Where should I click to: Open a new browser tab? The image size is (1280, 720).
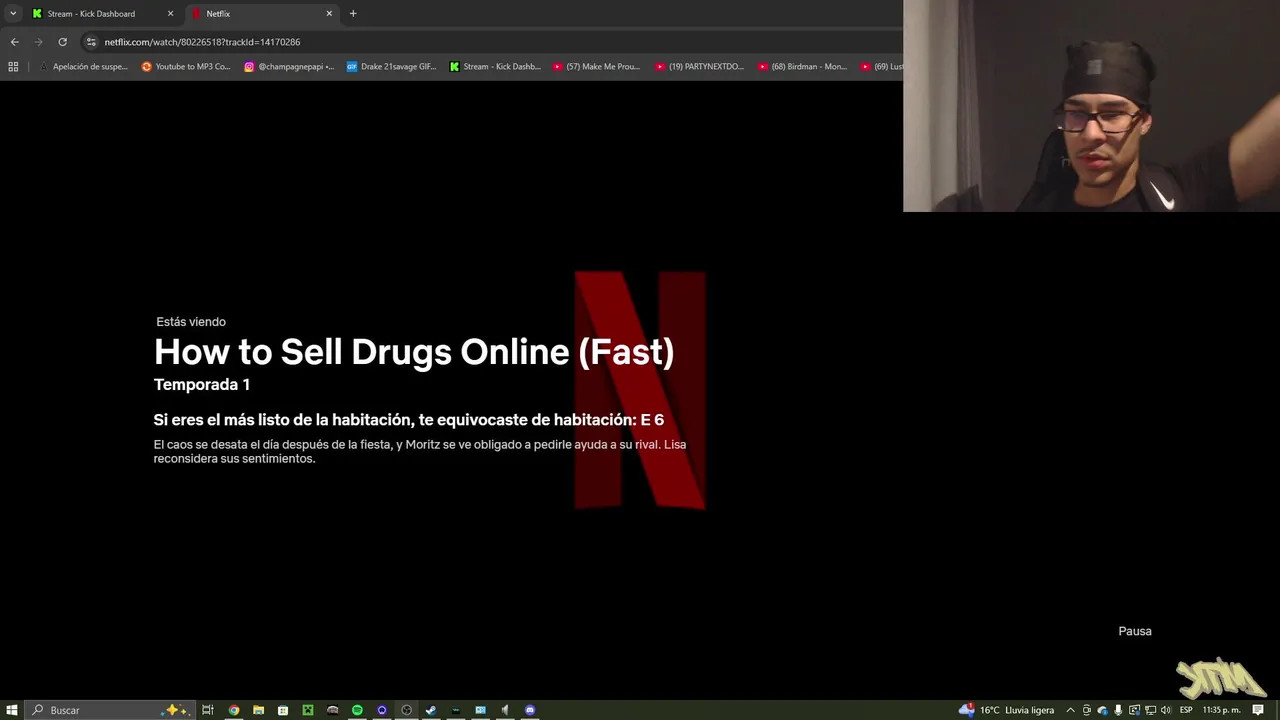click(x=353, y=14)
